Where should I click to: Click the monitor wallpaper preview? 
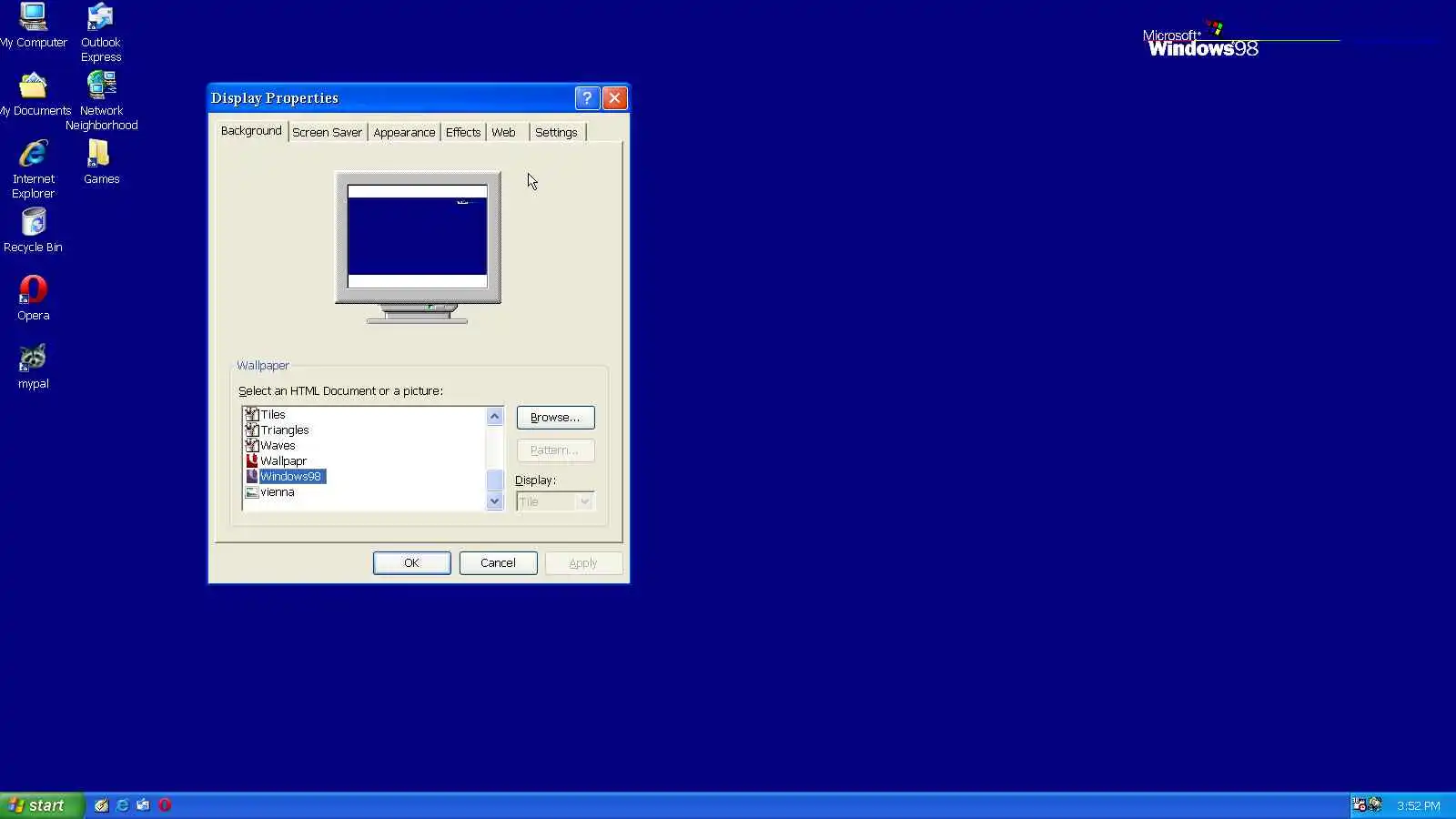click(418, 237)
